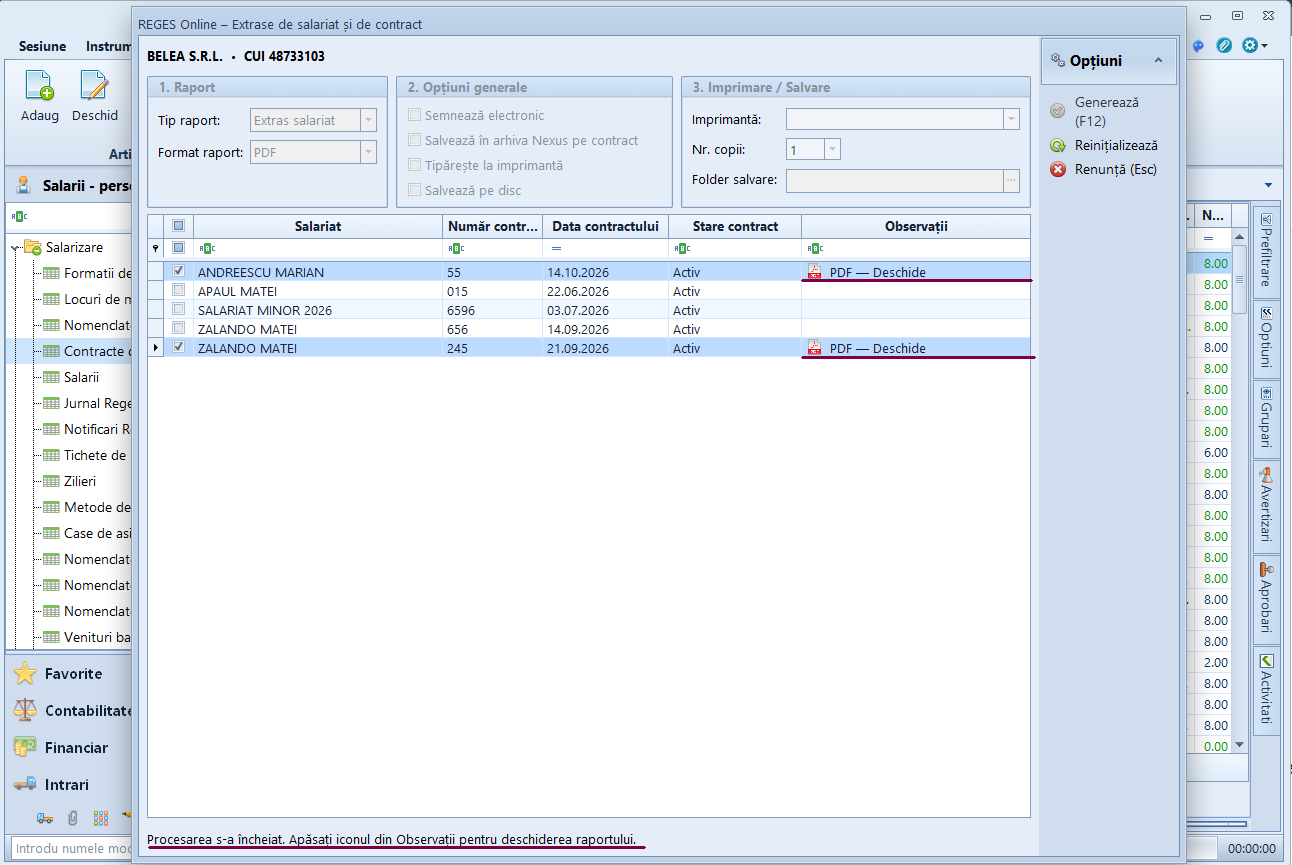Open the Intrari truck module
Viewport: 1292px width, 865px height.
point(26,785)
